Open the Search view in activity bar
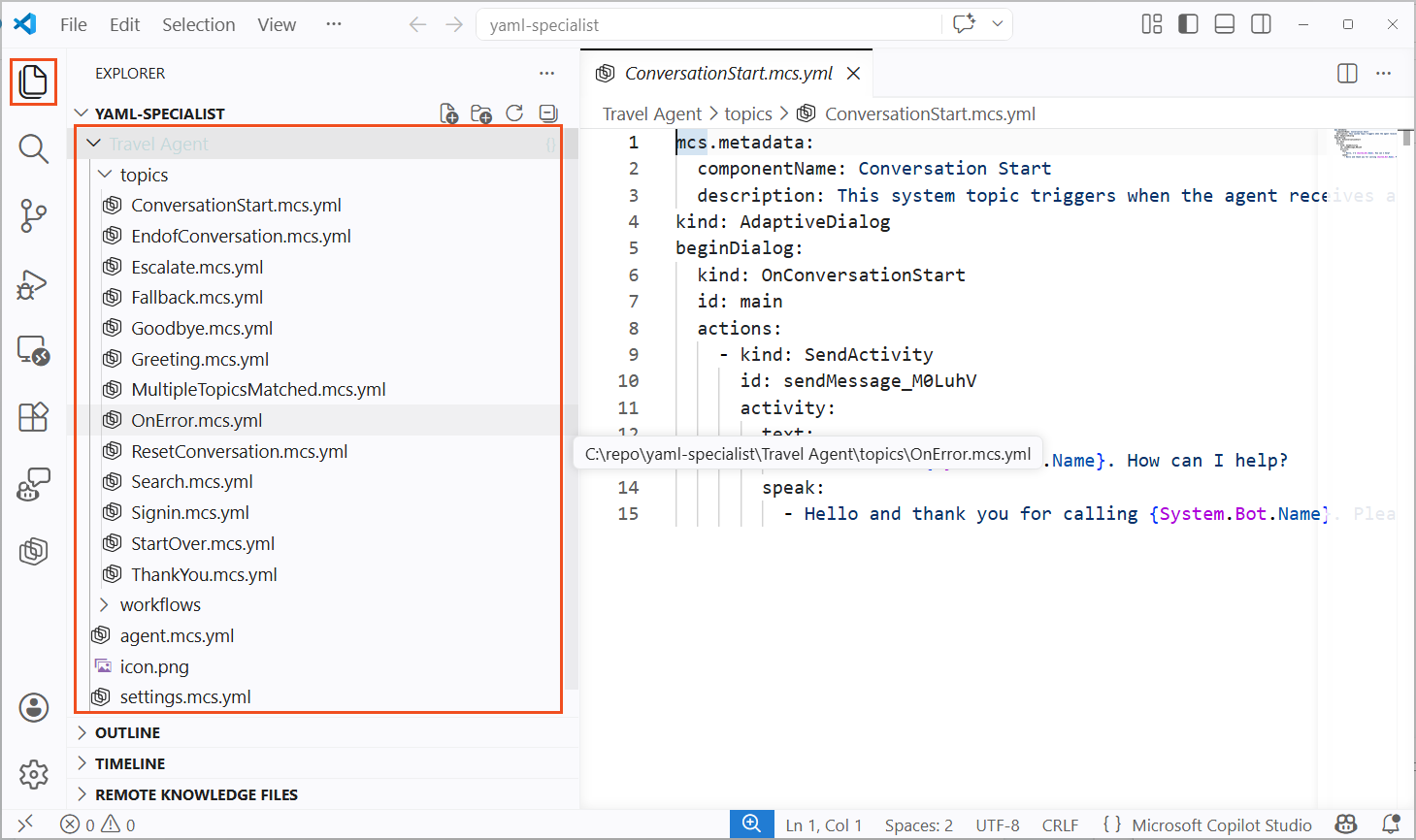 pos(33,149)
